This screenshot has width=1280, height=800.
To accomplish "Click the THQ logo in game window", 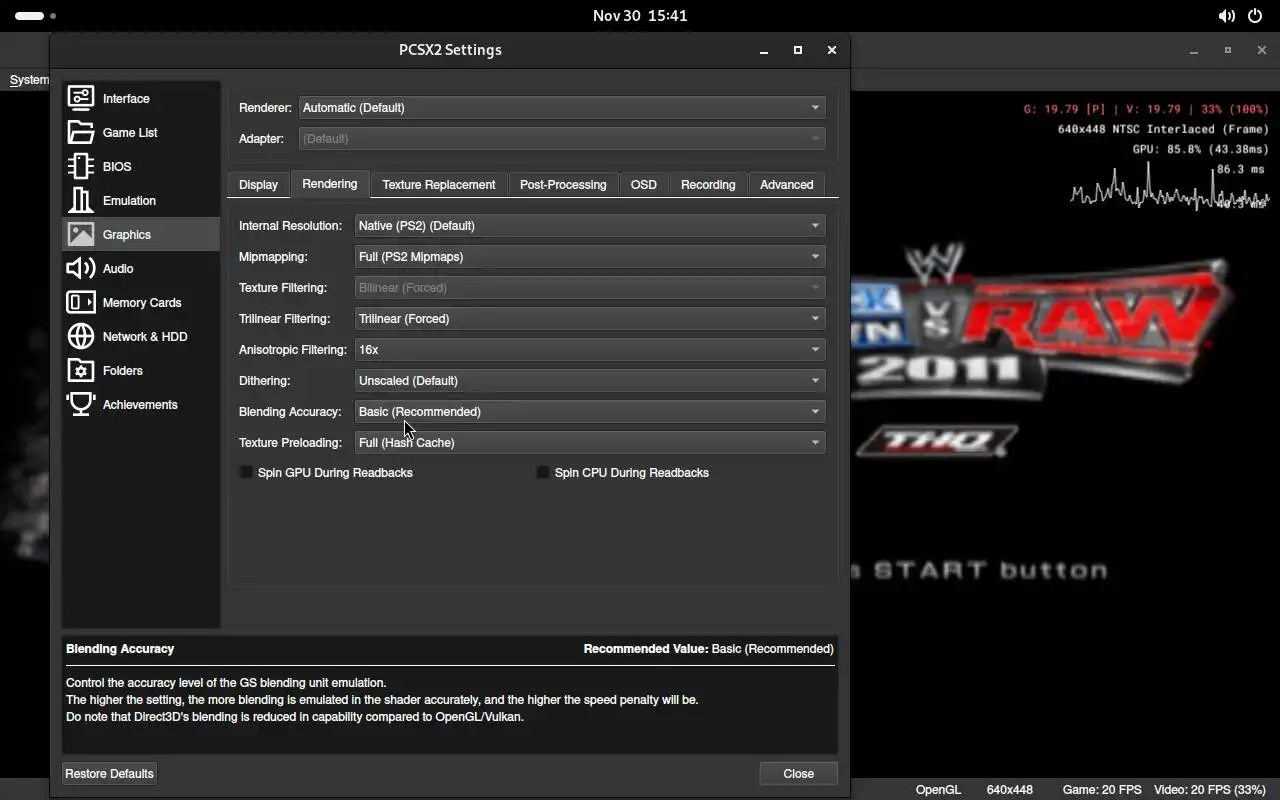I will 937,440.
